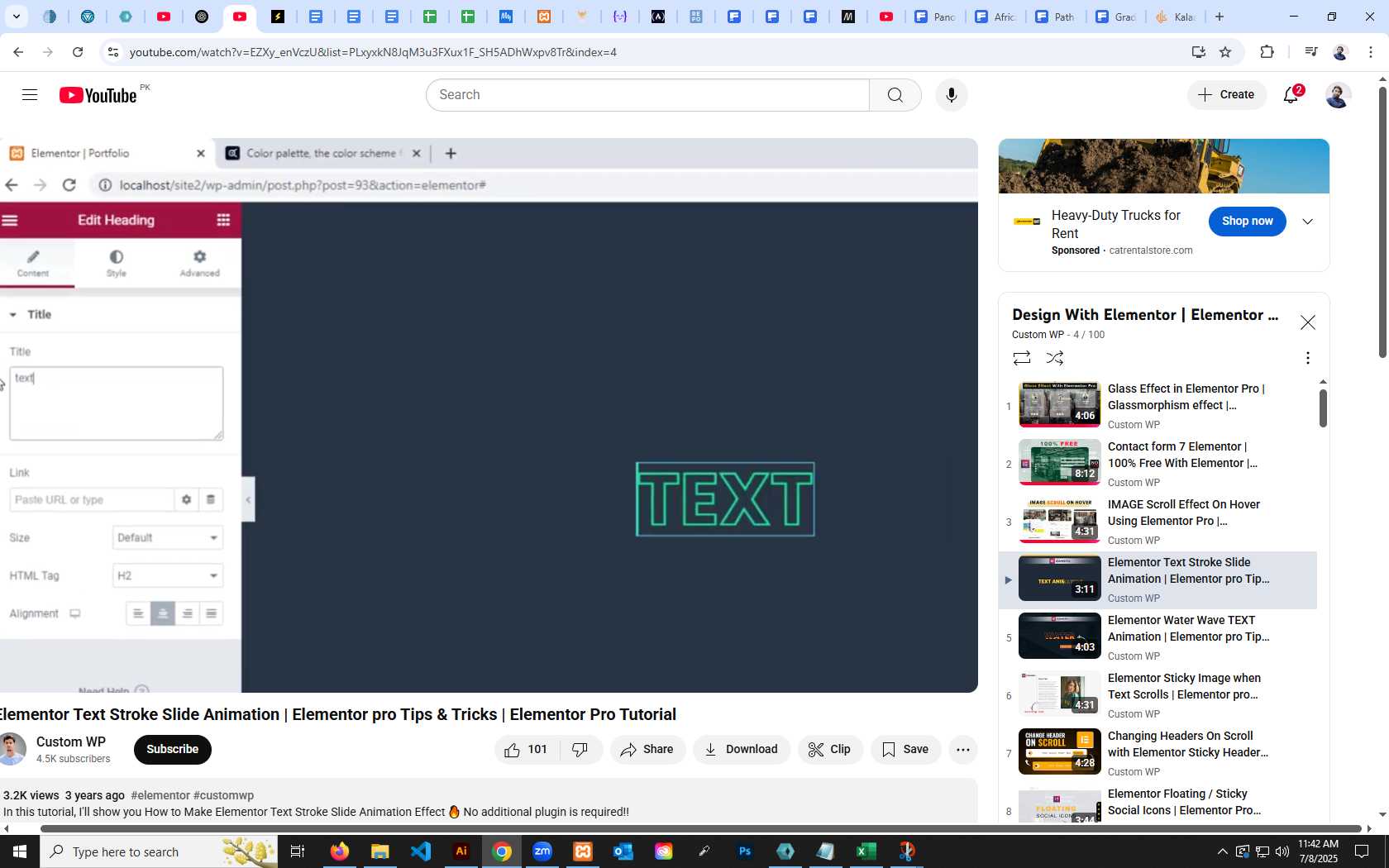
Task: Start voice search with the microphone
Action: 952,95
